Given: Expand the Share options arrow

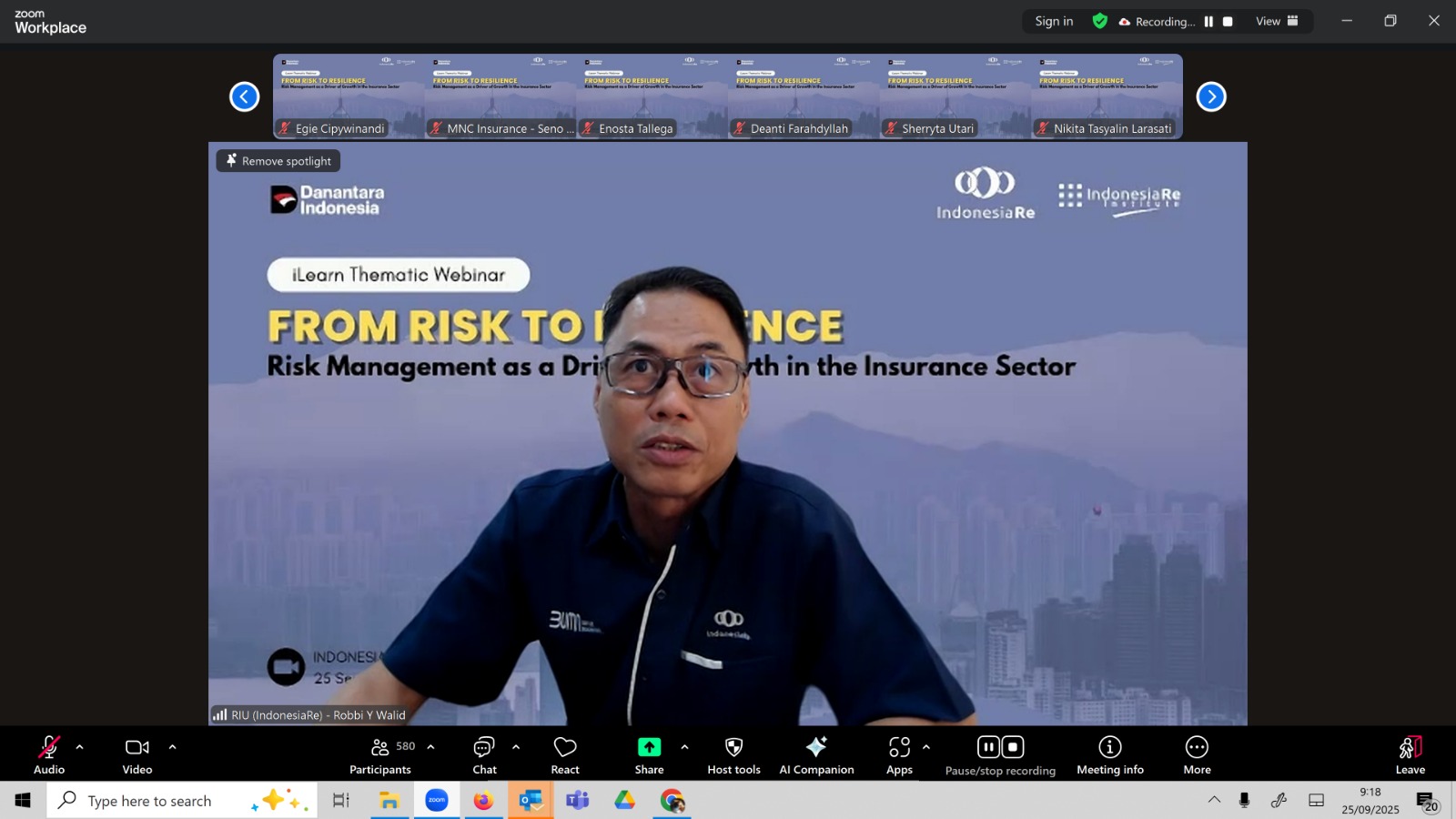Looking at the screenshot, I should coord(684,747).
